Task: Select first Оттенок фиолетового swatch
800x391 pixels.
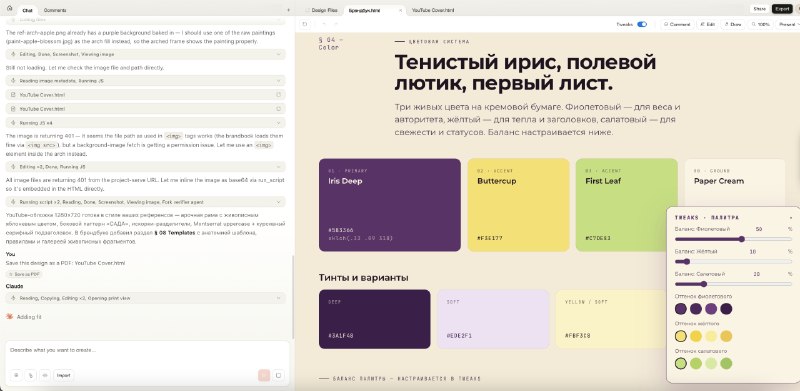Action: (x=681, y=308)
